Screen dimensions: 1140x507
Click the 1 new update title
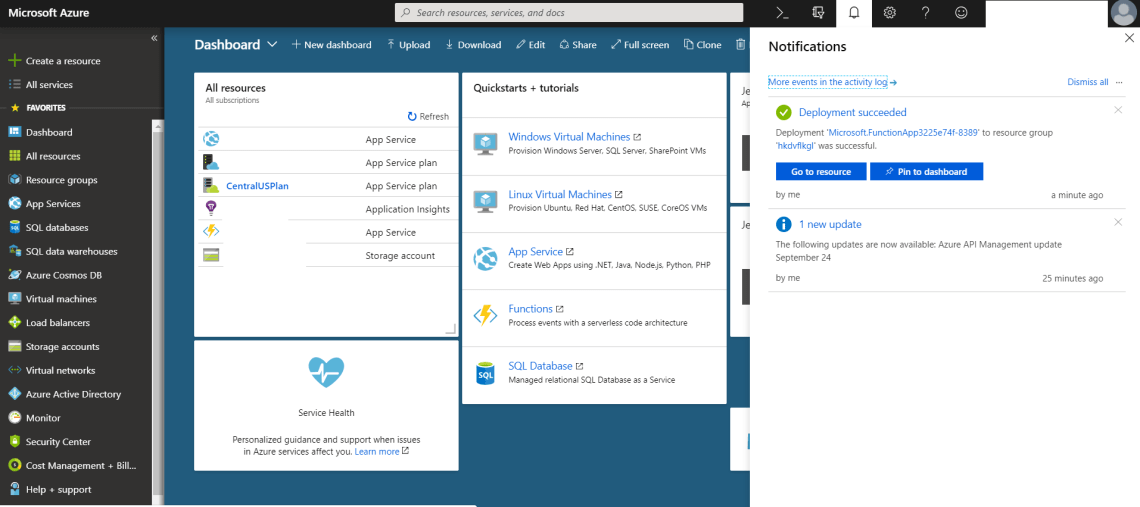pos(830,224)
